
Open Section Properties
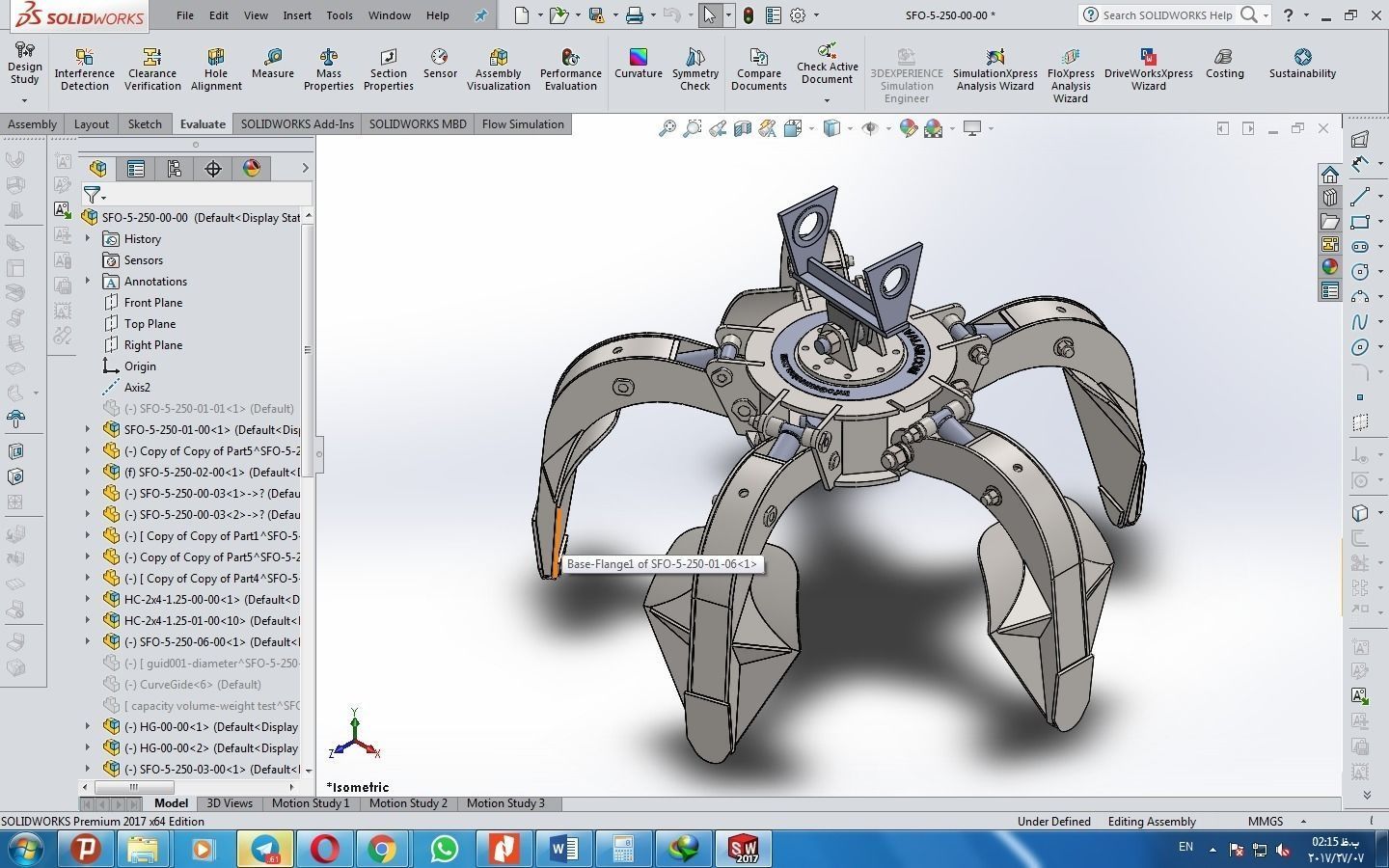389,69
